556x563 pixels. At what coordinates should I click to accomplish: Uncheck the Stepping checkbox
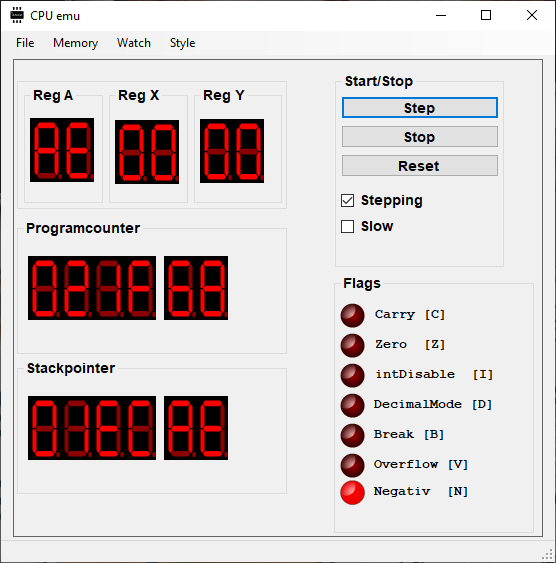(x=347, y=201)
